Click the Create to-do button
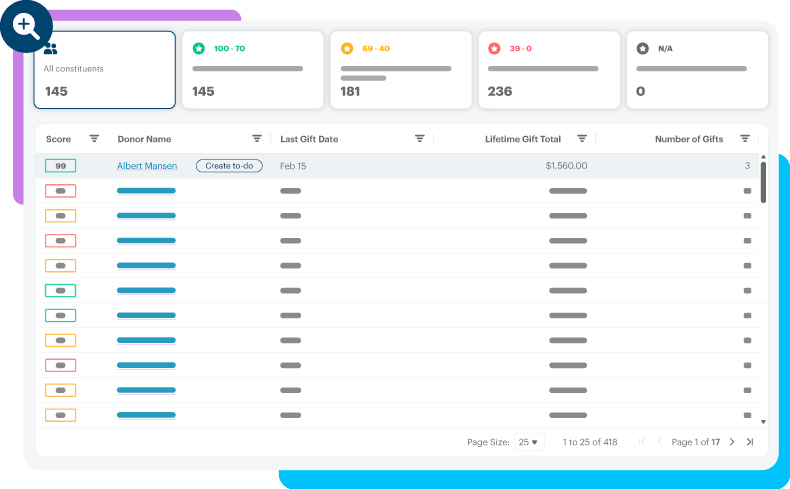 228,166
